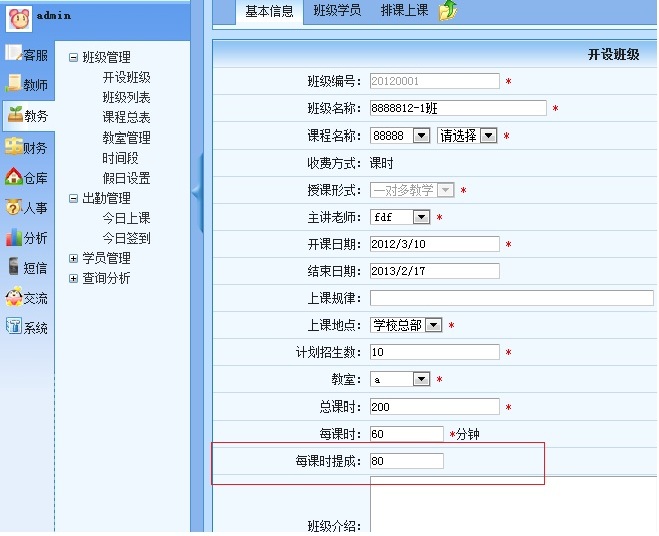The image size is (659, 536).
Task: Expand the 查询分析 tree node
Action: (x=73, y=278)
